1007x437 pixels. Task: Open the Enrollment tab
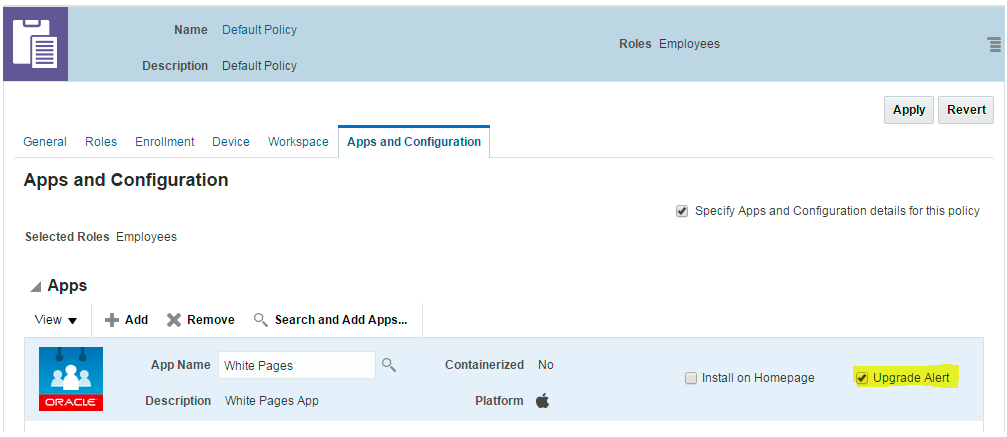[x=164, y=142]
